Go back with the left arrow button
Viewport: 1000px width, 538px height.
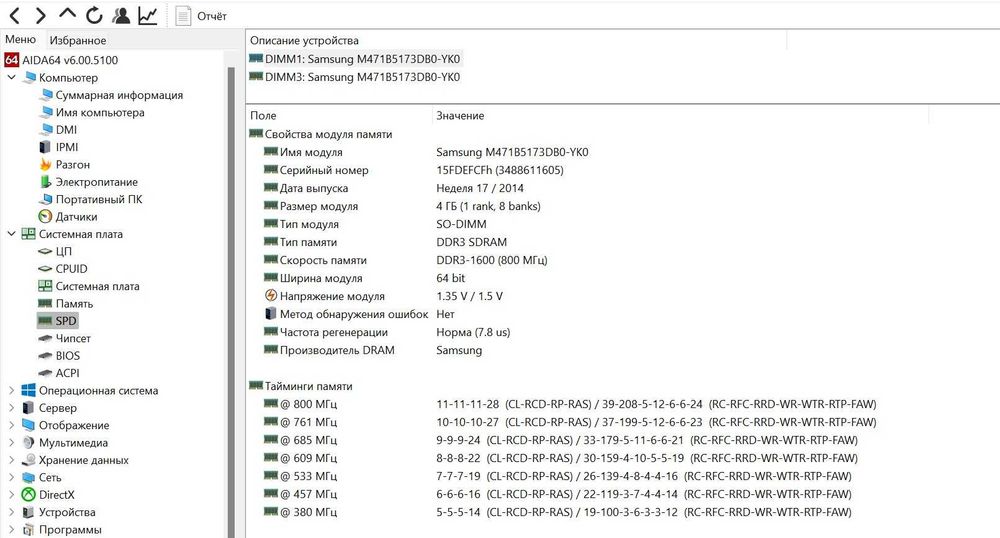click(15, 15)
